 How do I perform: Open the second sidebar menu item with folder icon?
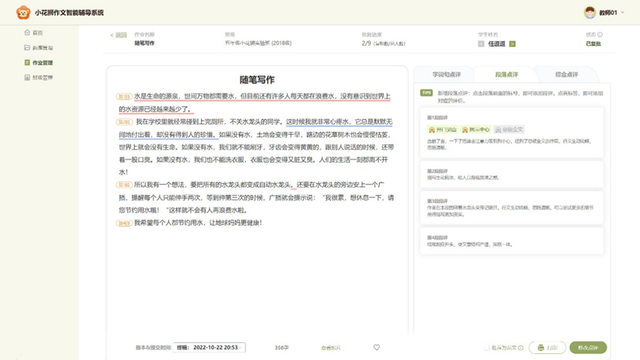38,48
